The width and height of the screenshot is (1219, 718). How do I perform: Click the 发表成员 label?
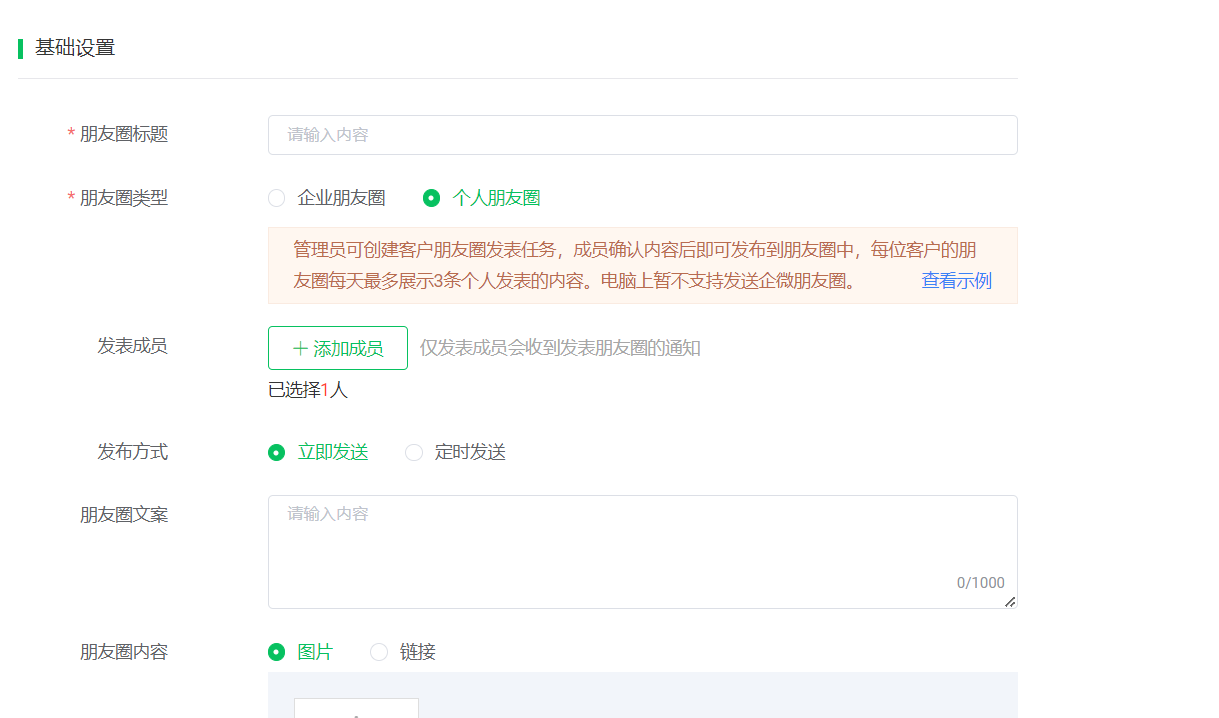click(x=132, y=346)
